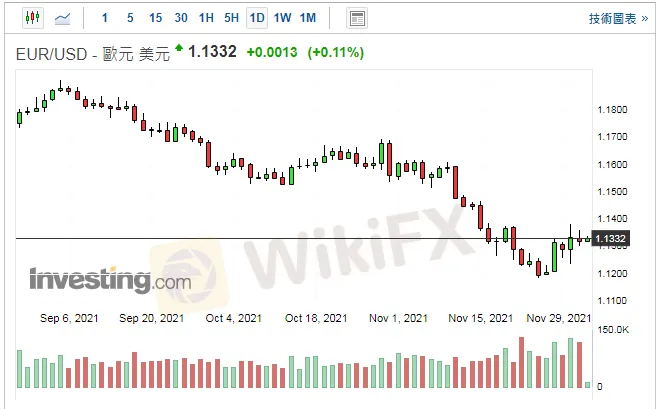Switch to the 1H timeframe

[206, 18]
